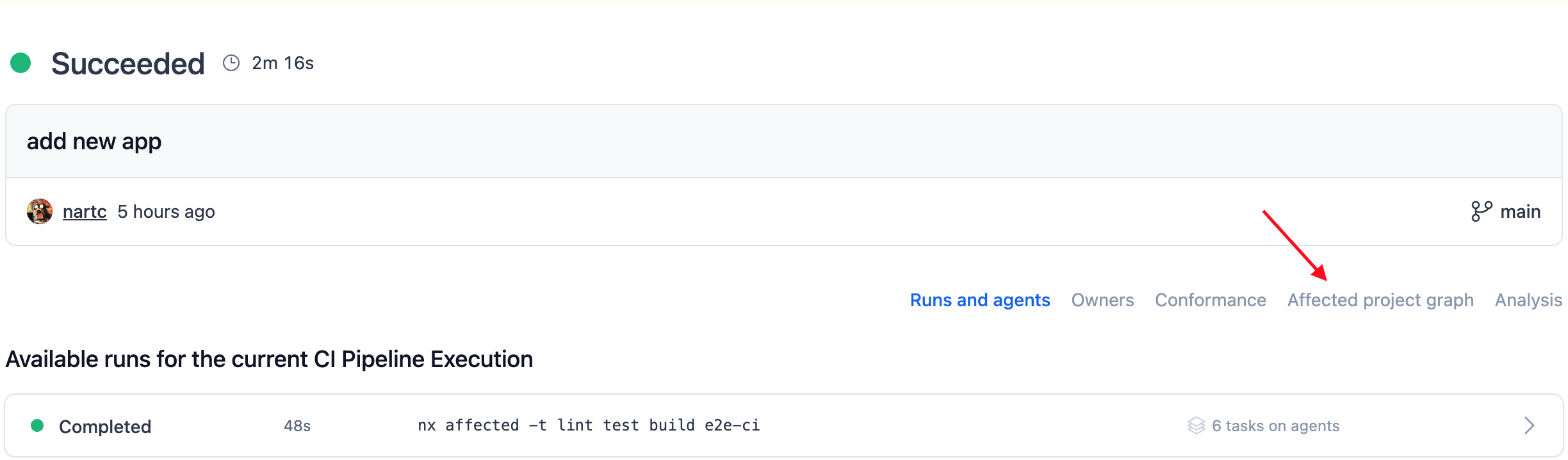Click the nx affected command text
The width and height of the screenshot is (1568, 460).
click(x=589, y=425)
